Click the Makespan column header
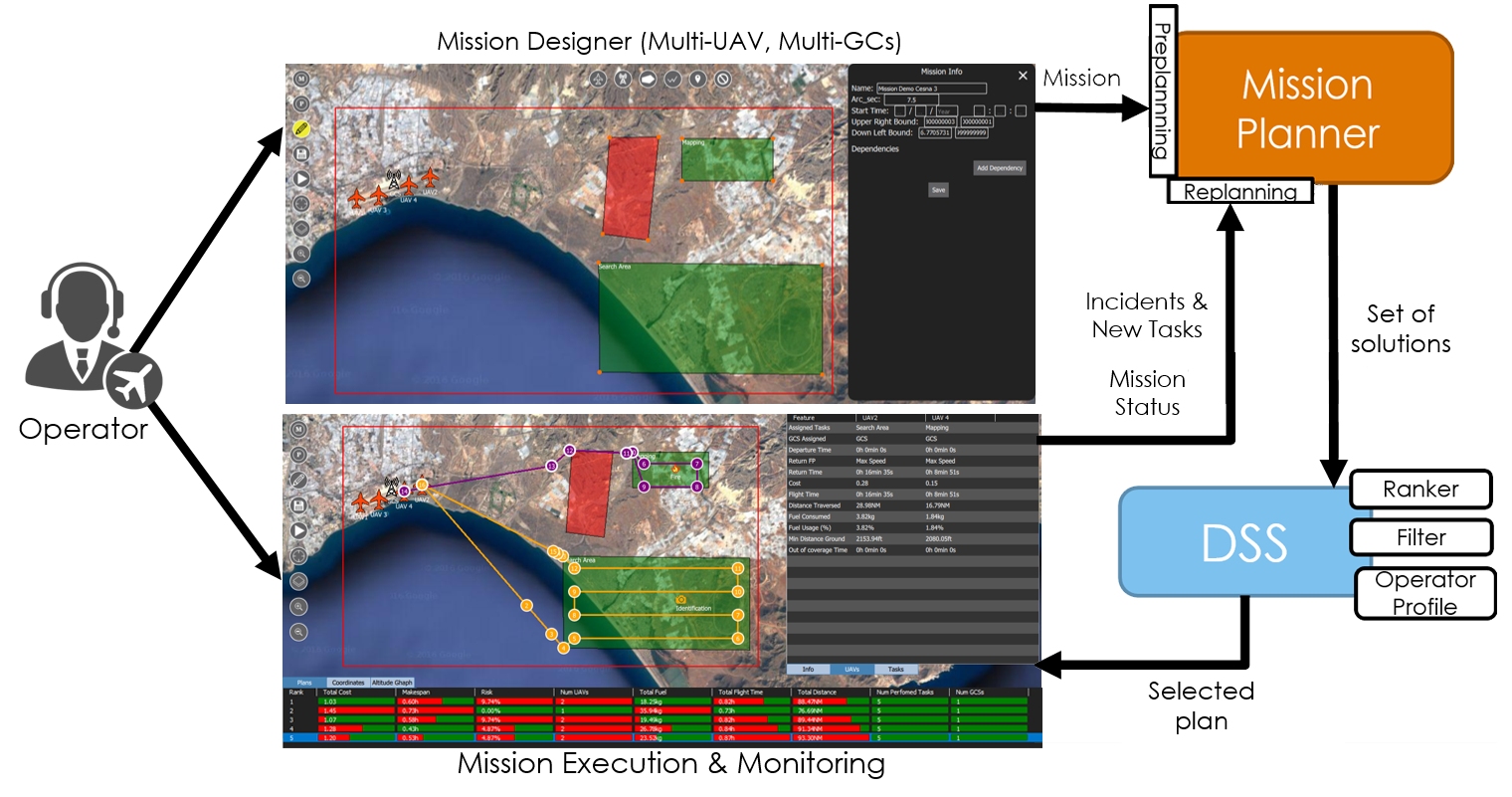Viewport: 1512px width, 797px height. click(x=436, y=692)
